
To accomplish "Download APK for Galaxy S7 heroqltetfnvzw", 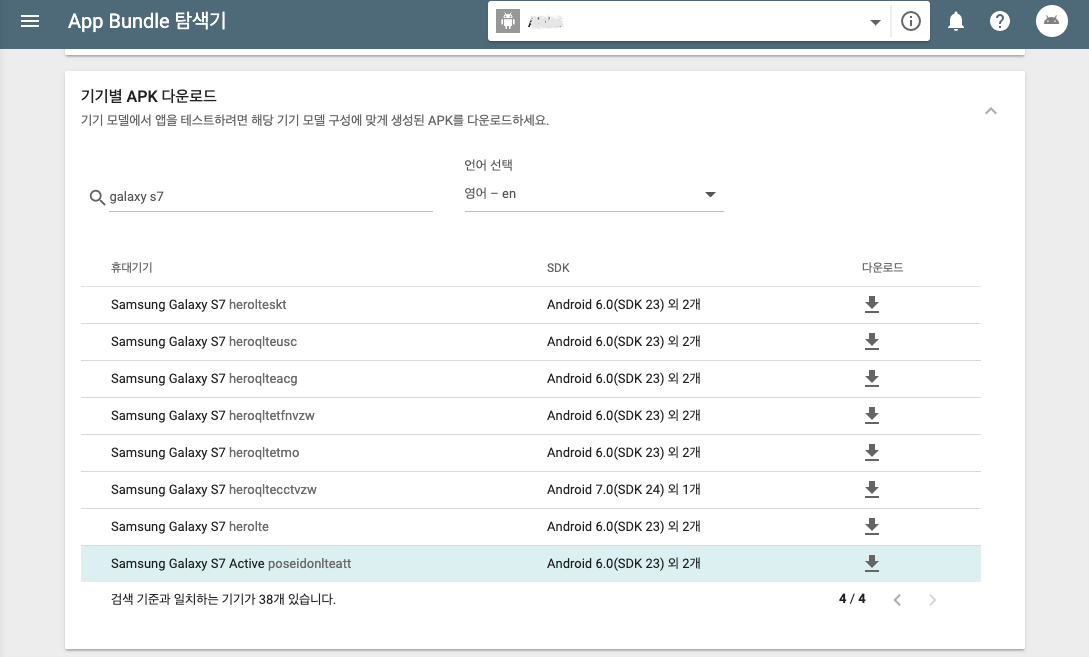I will (x=872, y=415).
